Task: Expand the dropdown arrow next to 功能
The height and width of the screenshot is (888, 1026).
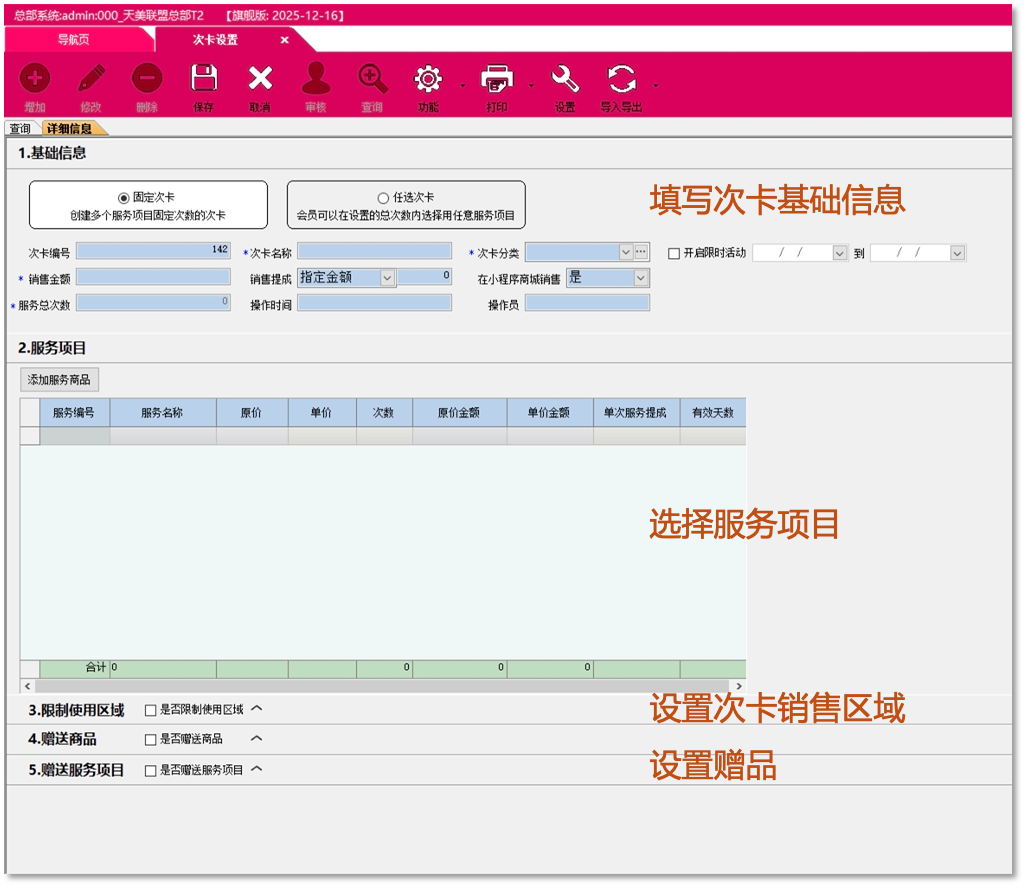Action: tap(463, 86)
